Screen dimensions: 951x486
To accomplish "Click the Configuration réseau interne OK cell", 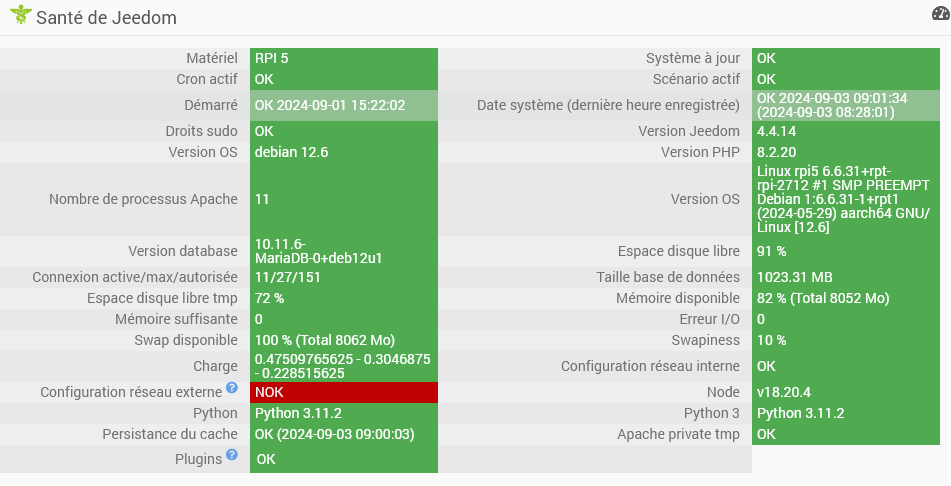I will pos(845,366).
